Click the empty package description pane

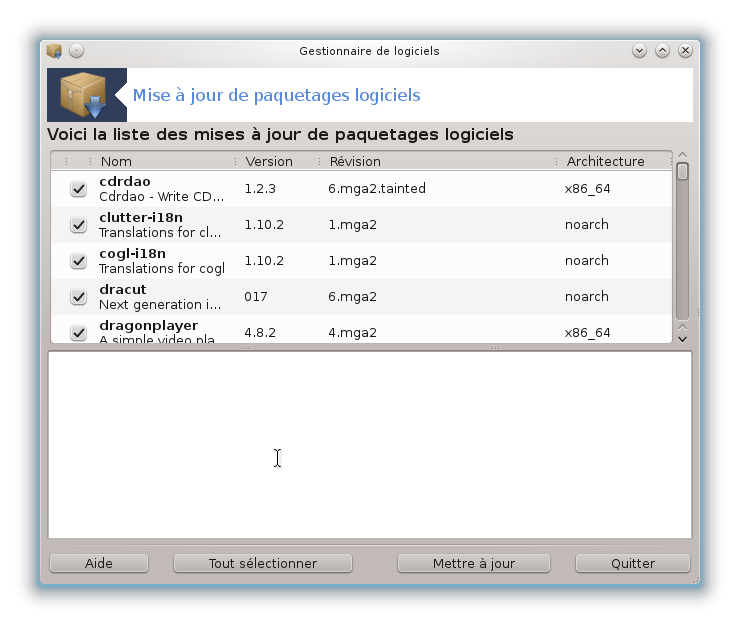tap(370, 445)
